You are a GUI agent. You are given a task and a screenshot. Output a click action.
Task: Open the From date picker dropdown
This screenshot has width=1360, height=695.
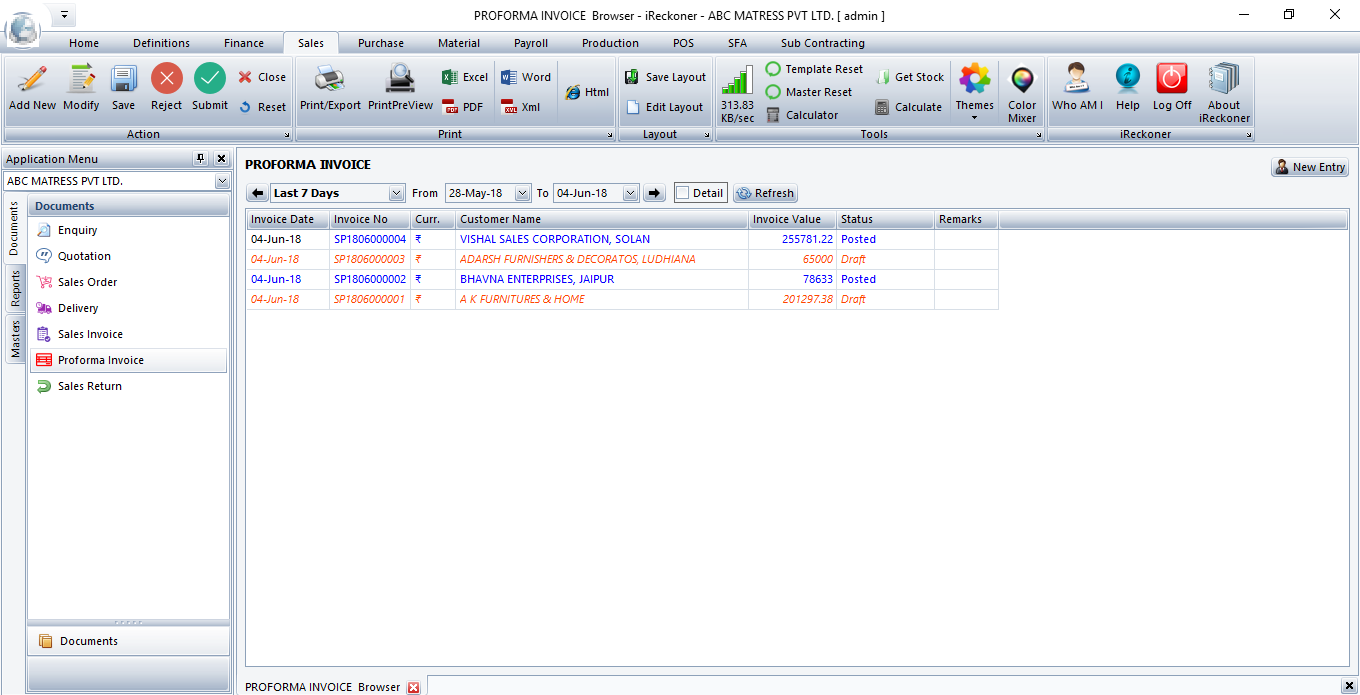522,193
